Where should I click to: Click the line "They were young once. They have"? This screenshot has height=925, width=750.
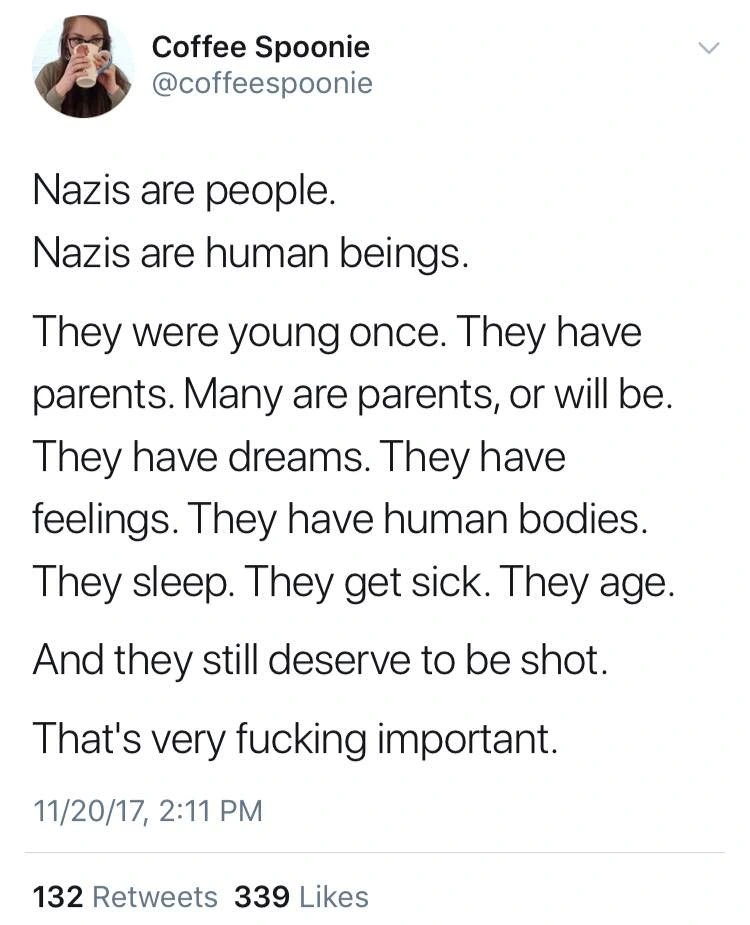[x=337, y=332]
